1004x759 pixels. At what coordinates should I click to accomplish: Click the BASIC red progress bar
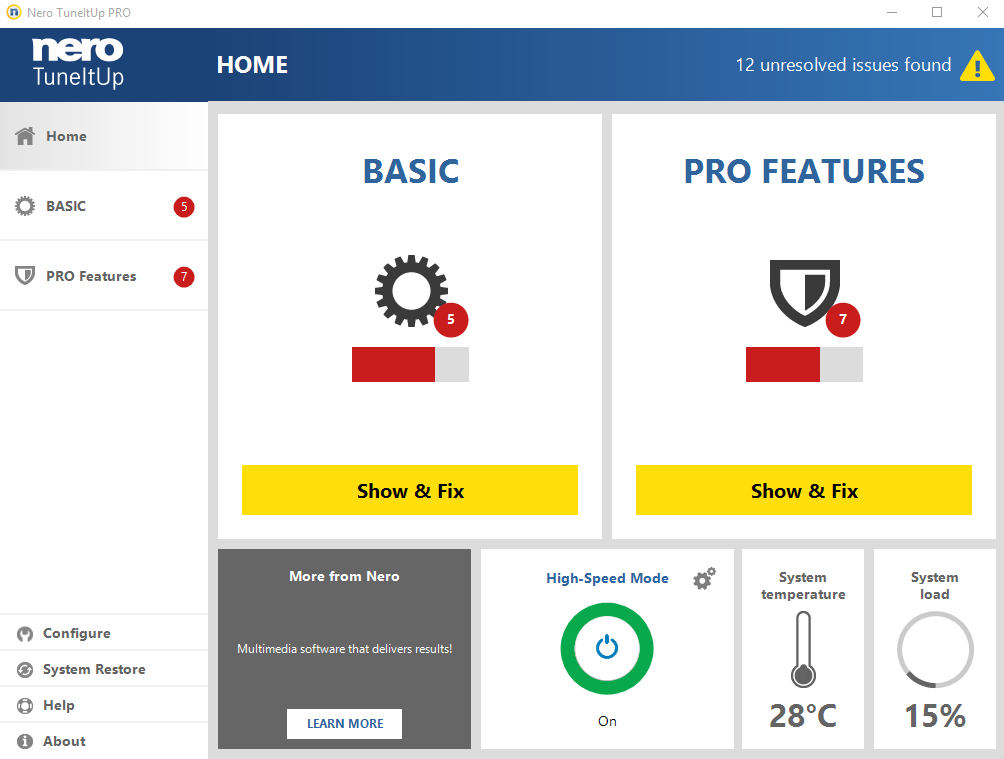[x=410, y=364]
